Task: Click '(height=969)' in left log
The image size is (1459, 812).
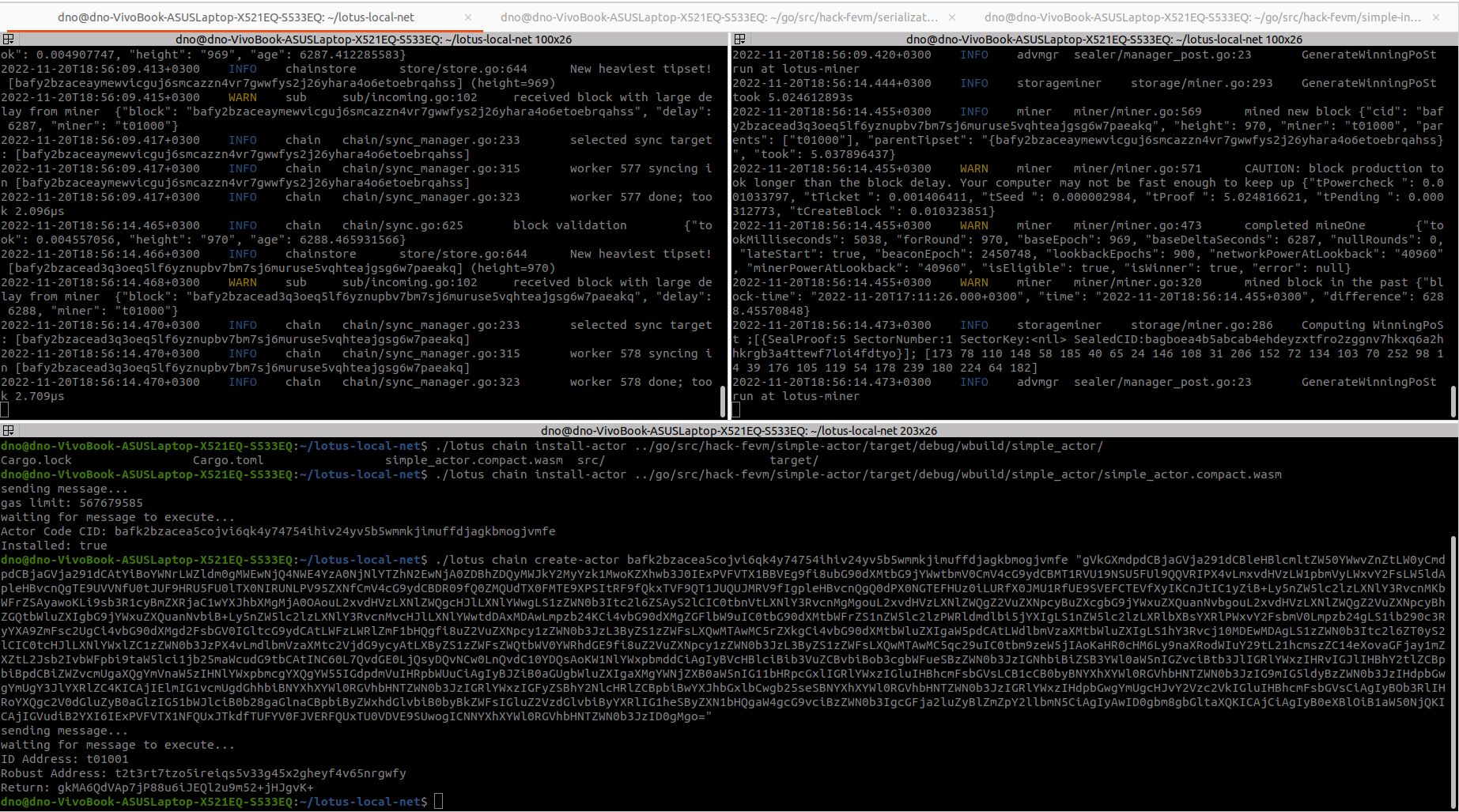Action: 512,83
